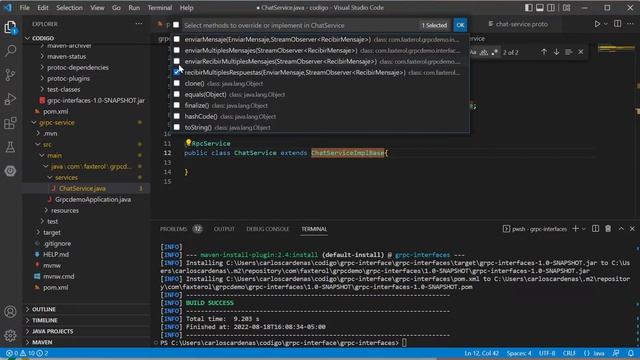
Task: Open notifications bell in status bar
Action: coord(631,353)
